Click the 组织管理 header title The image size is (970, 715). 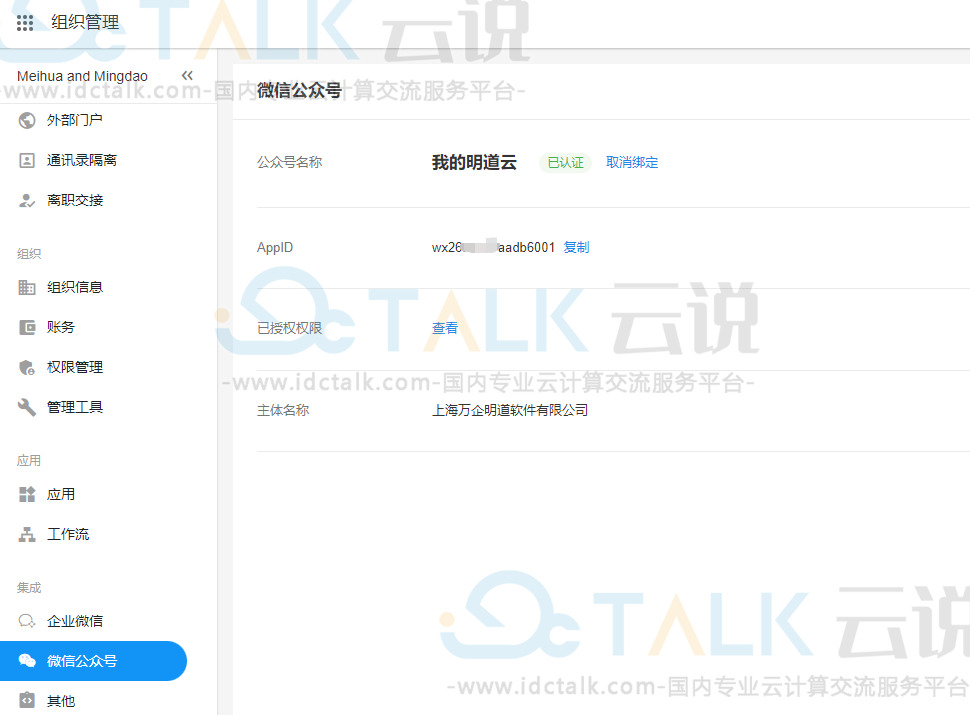point(85,23)
